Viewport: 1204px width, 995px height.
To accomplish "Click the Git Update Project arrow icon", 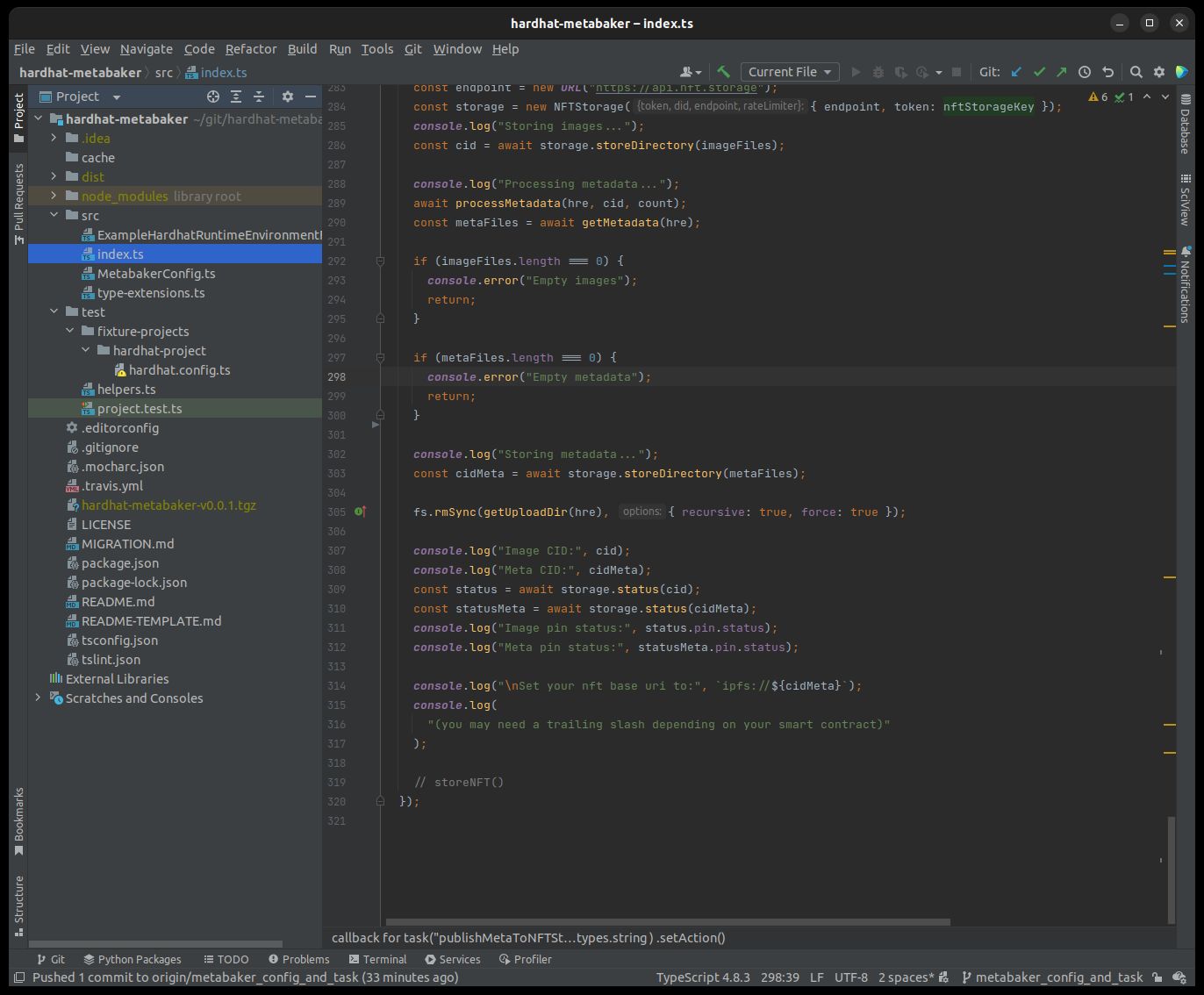I will [1016, 72].
